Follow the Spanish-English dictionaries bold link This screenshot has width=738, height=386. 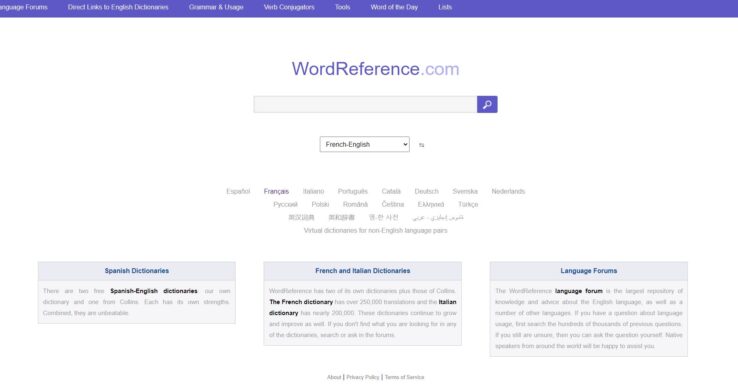coord(154,291)
